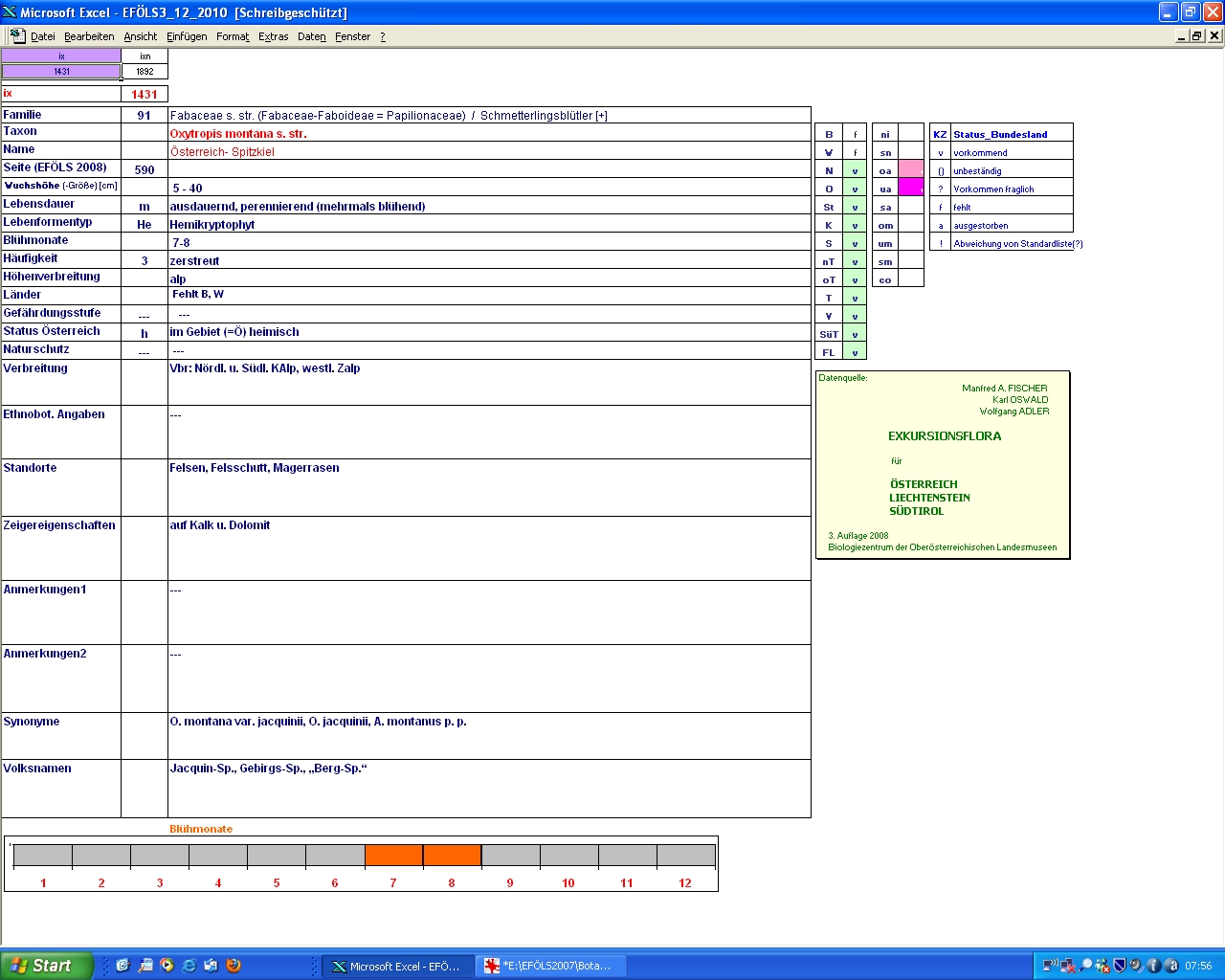This screenshot has width=1225, height=980.
Task: Click the 'auf Kalk u. Dolomit' cell
Action: (x=489, y=547)
